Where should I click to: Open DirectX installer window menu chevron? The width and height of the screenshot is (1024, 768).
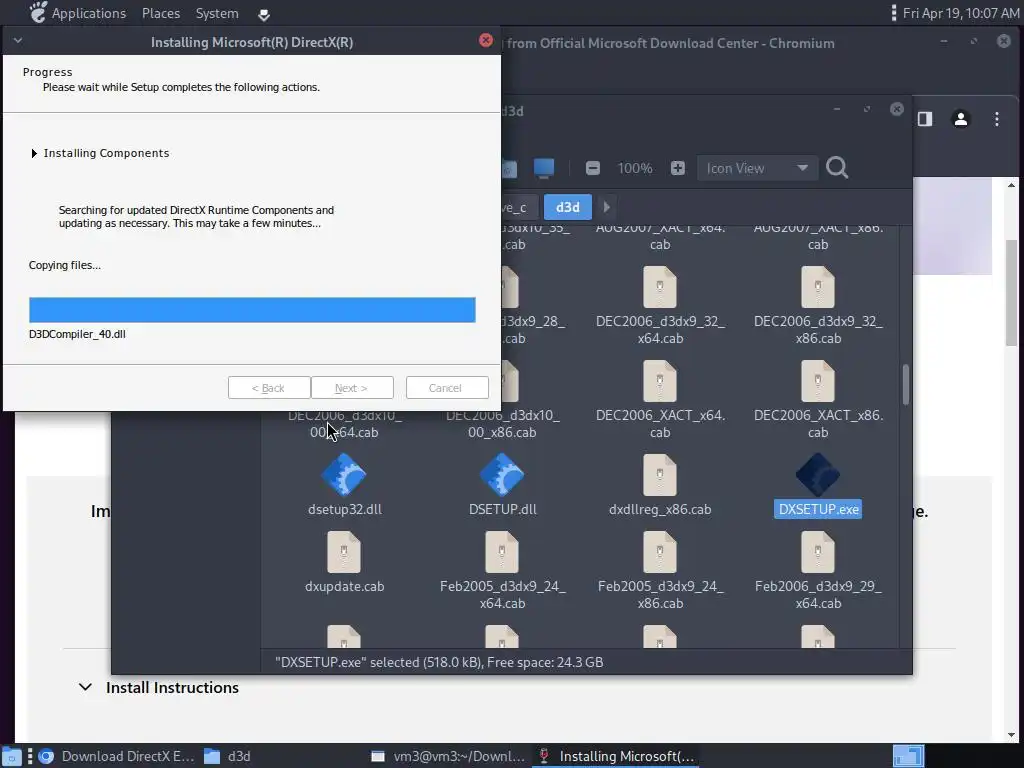pos(18,40)
